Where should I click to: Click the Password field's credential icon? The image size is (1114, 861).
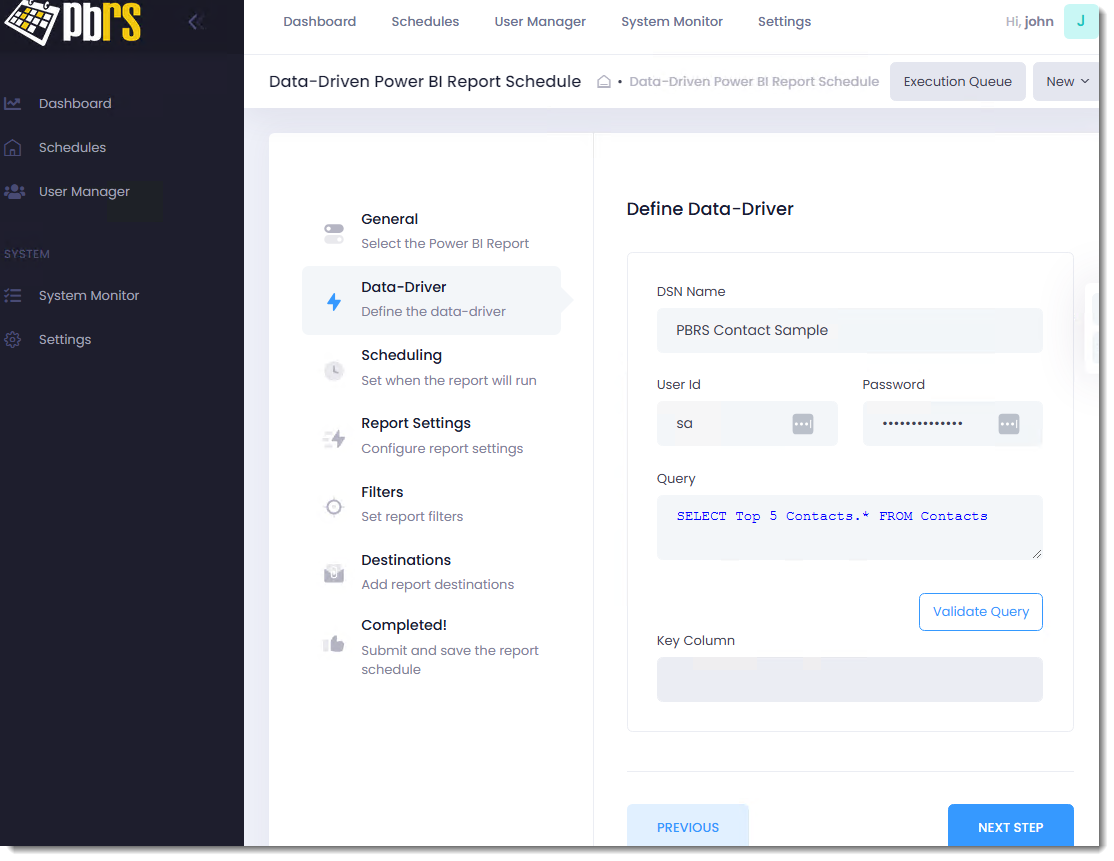coord(1009,424)
